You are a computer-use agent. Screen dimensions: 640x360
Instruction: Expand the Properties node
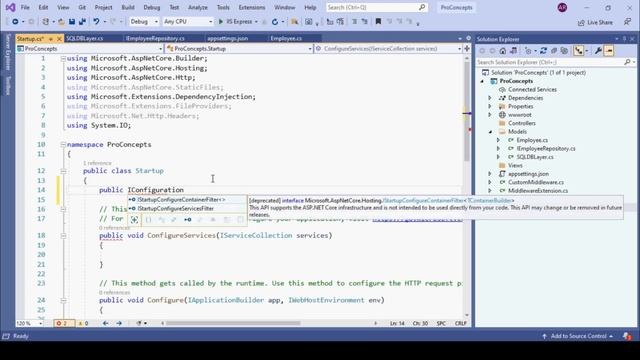(x=490, y=107)
